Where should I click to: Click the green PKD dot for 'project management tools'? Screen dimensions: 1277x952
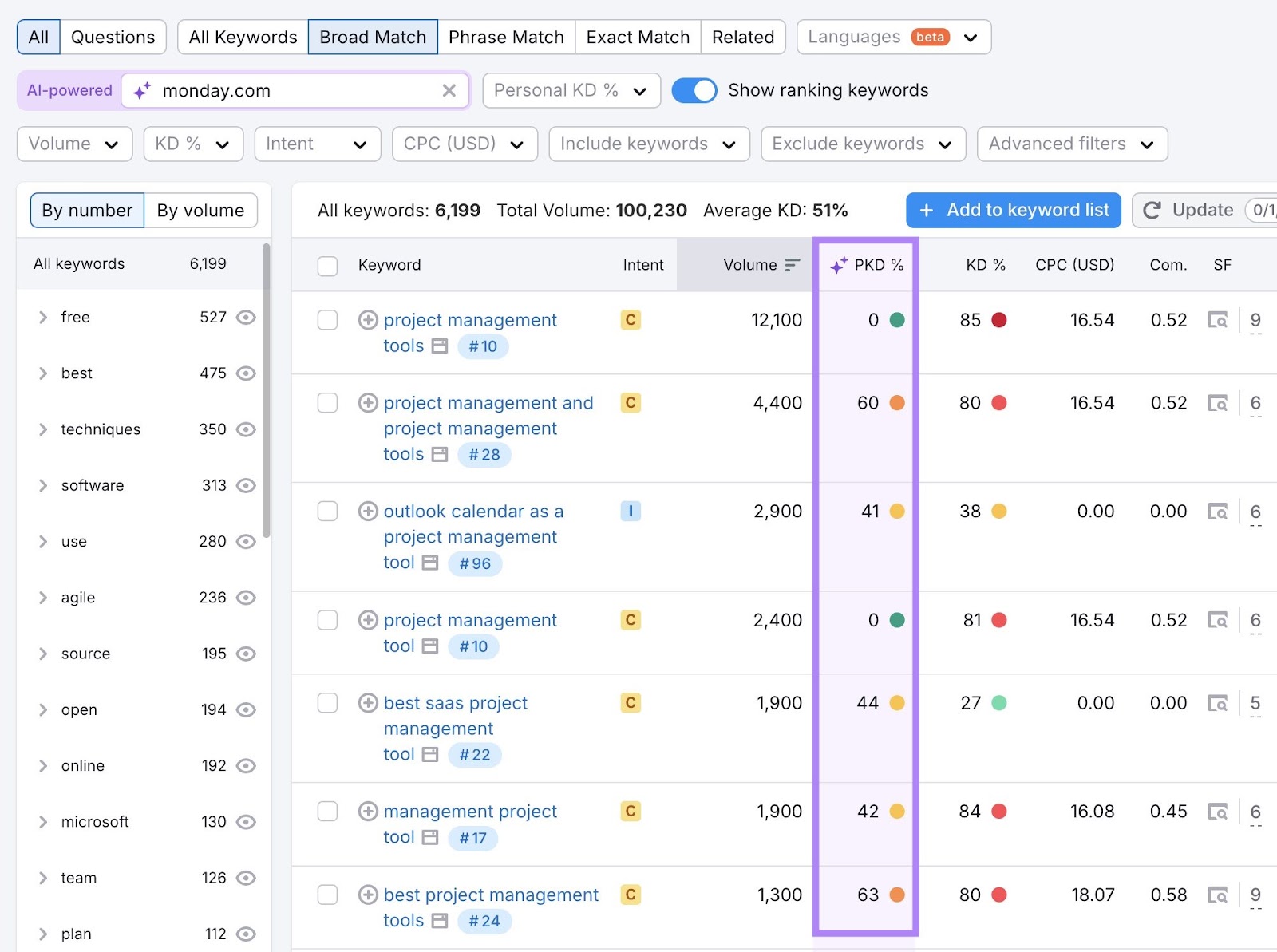897,320
